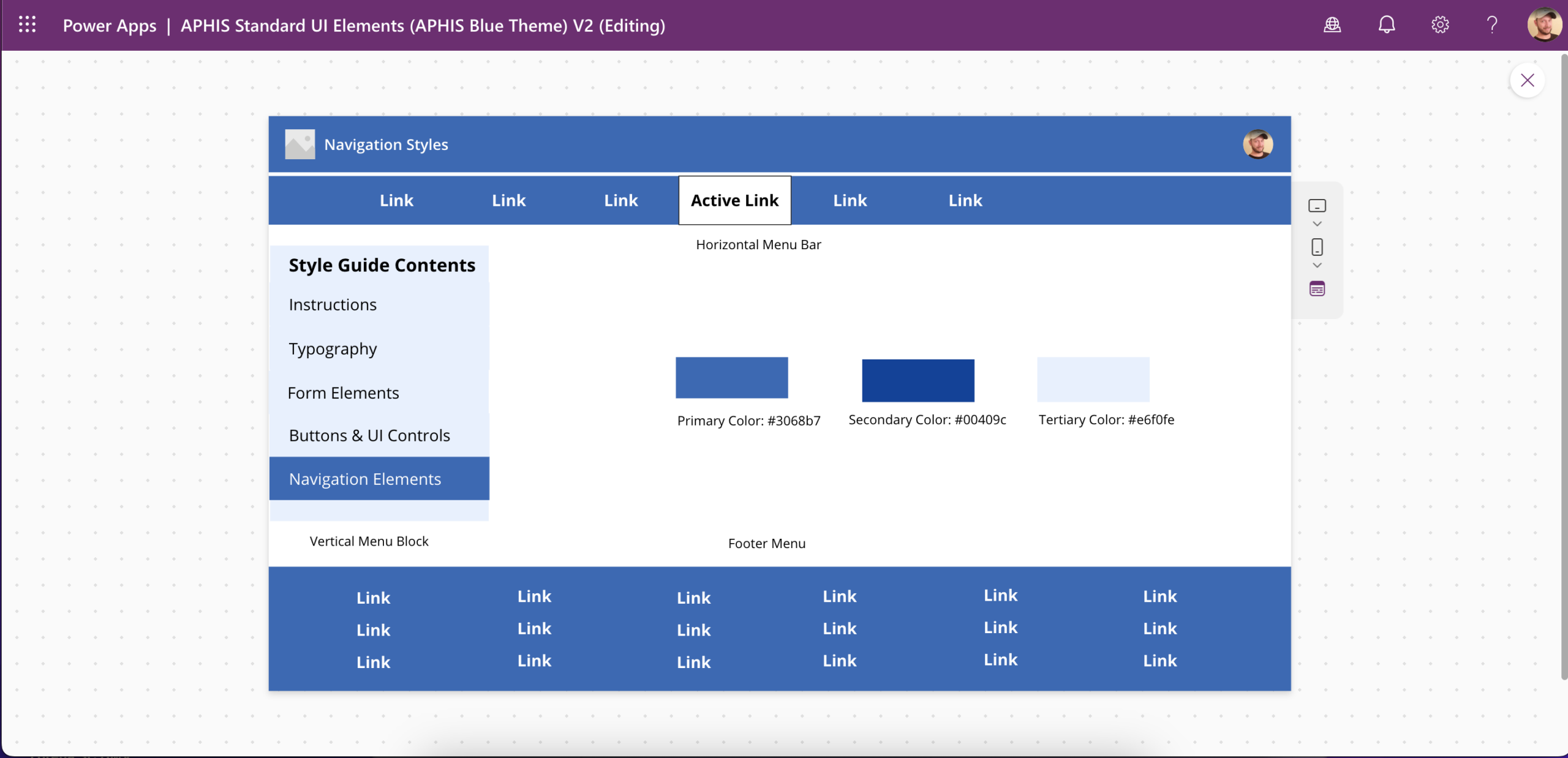Click the help question mark icon

pyautogui.click(x=1492, y=24)
